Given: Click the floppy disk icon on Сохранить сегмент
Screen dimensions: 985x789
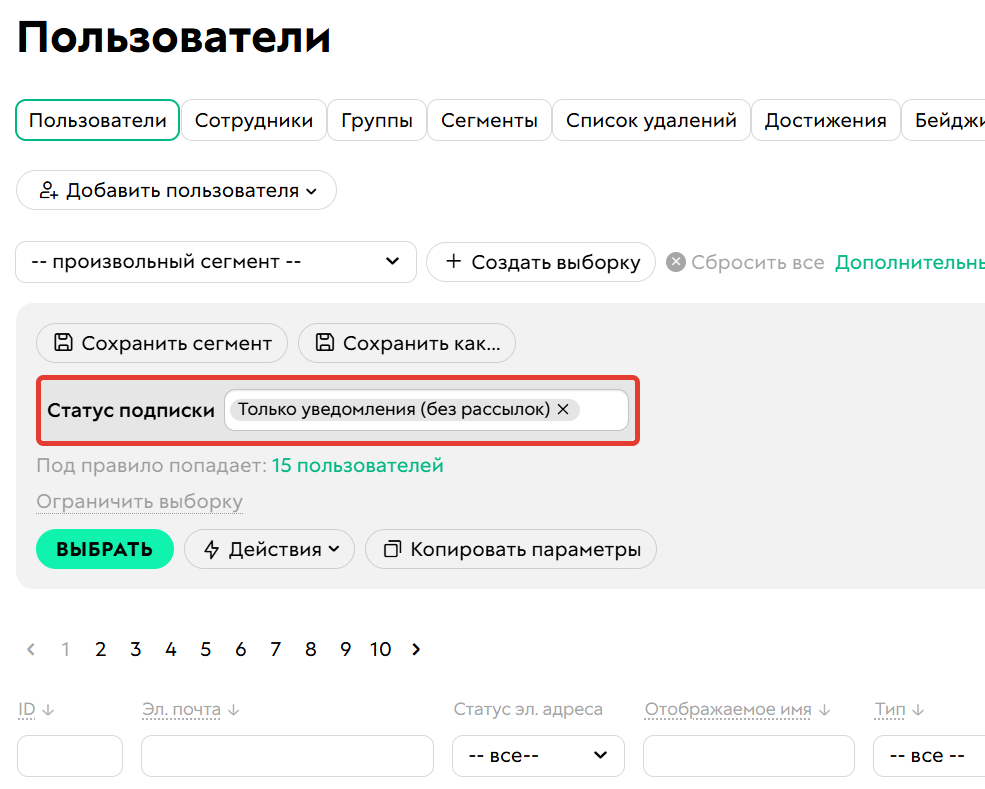Looking at the screenshot, I should pyautogui.click(x=62, y=343).
